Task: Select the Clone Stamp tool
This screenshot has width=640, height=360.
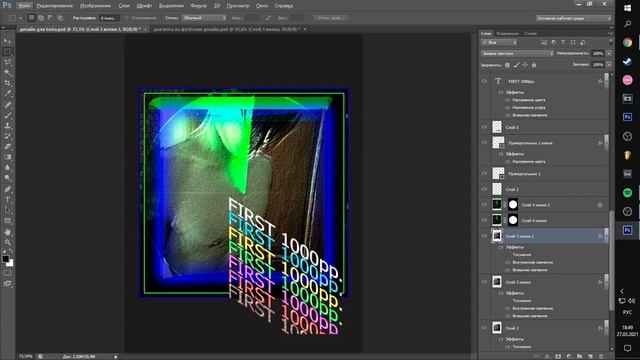Action: pos(7,126)
